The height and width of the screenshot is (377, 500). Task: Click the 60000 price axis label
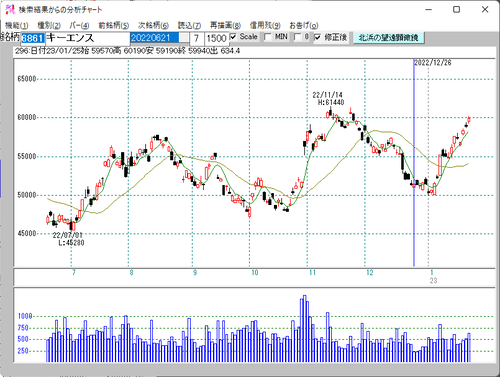(27, 117)
